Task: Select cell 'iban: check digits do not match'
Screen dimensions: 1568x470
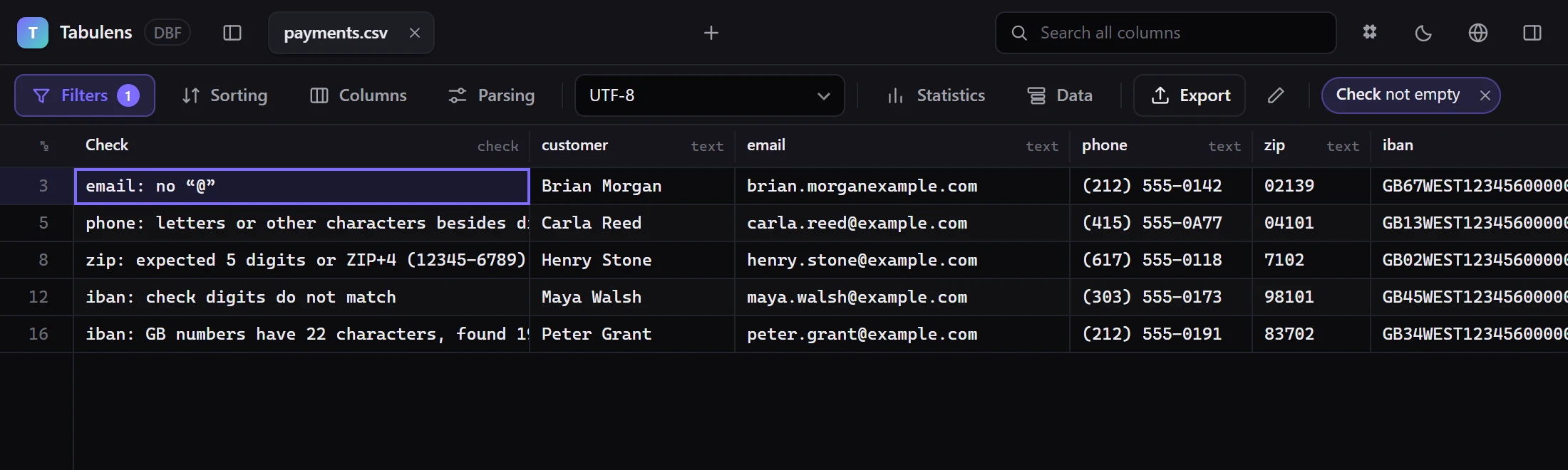Action: pos(301,298)
